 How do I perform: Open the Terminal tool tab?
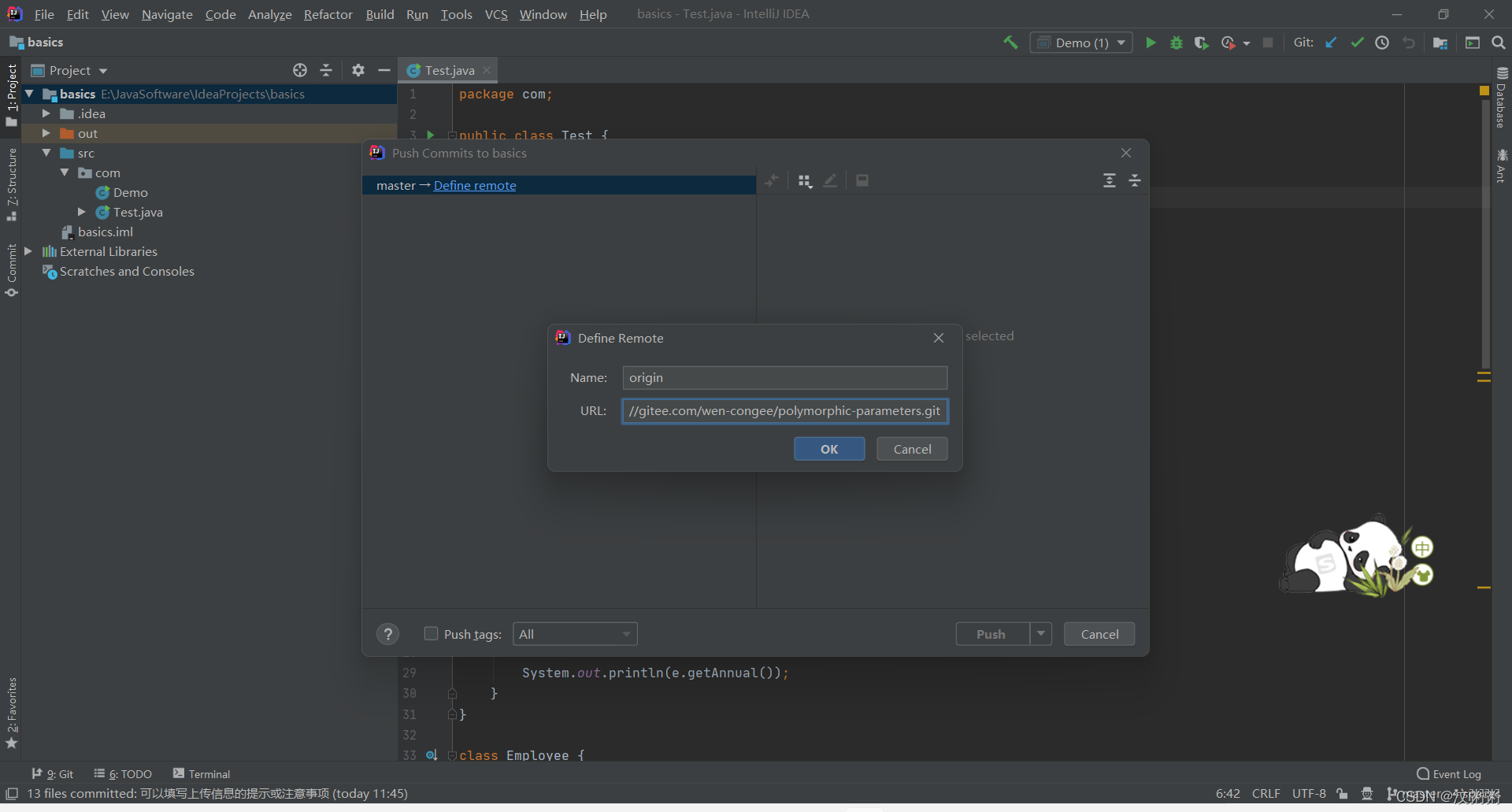202,774
